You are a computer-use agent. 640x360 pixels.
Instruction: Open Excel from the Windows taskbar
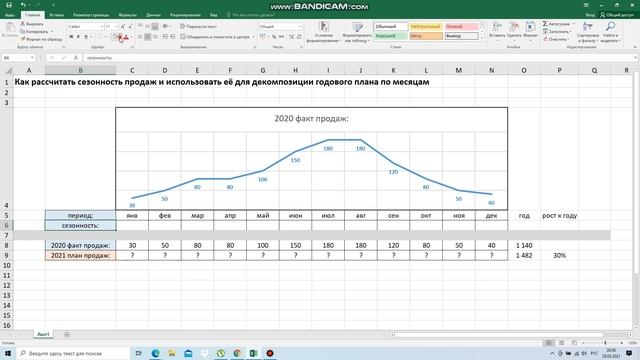click(x=253, y=353)
